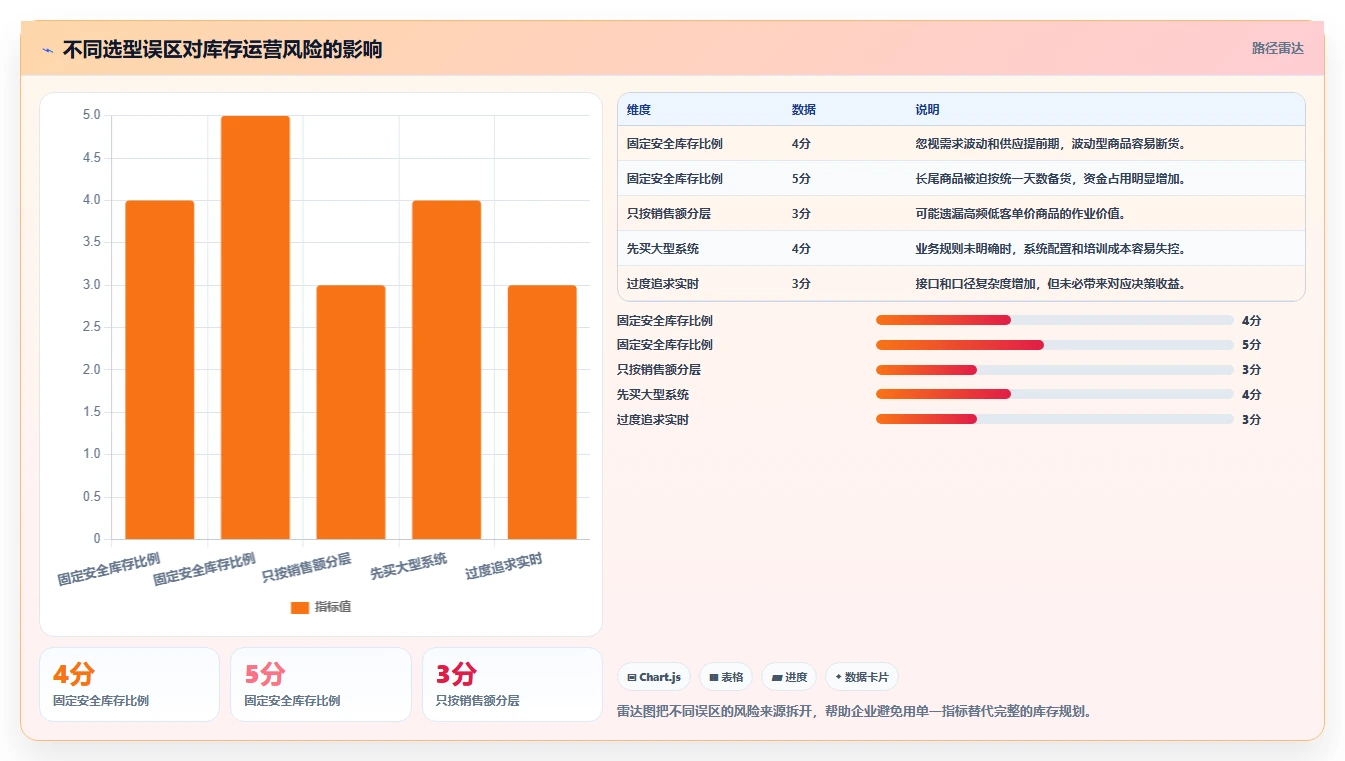The height and width of the screenshot is (761, 1345).
Task: Click the 5分 cell in the table
Action: click(801, 179)
